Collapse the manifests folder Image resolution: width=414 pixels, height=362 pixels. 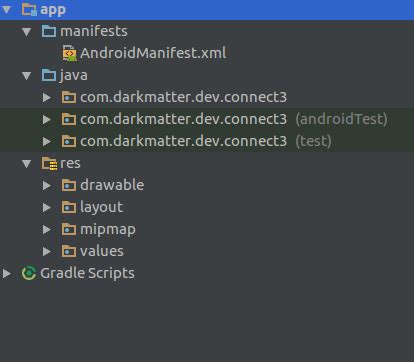[x=26, y=32]
